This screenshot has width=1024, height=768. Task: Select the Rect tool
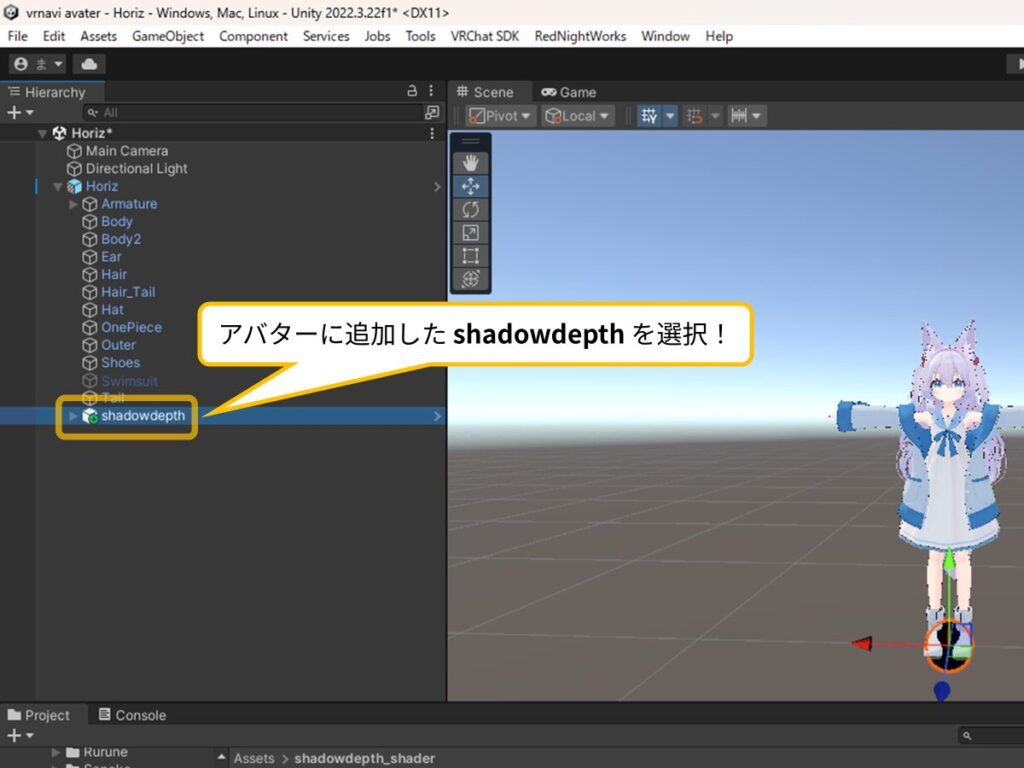[x=471, y=255]
